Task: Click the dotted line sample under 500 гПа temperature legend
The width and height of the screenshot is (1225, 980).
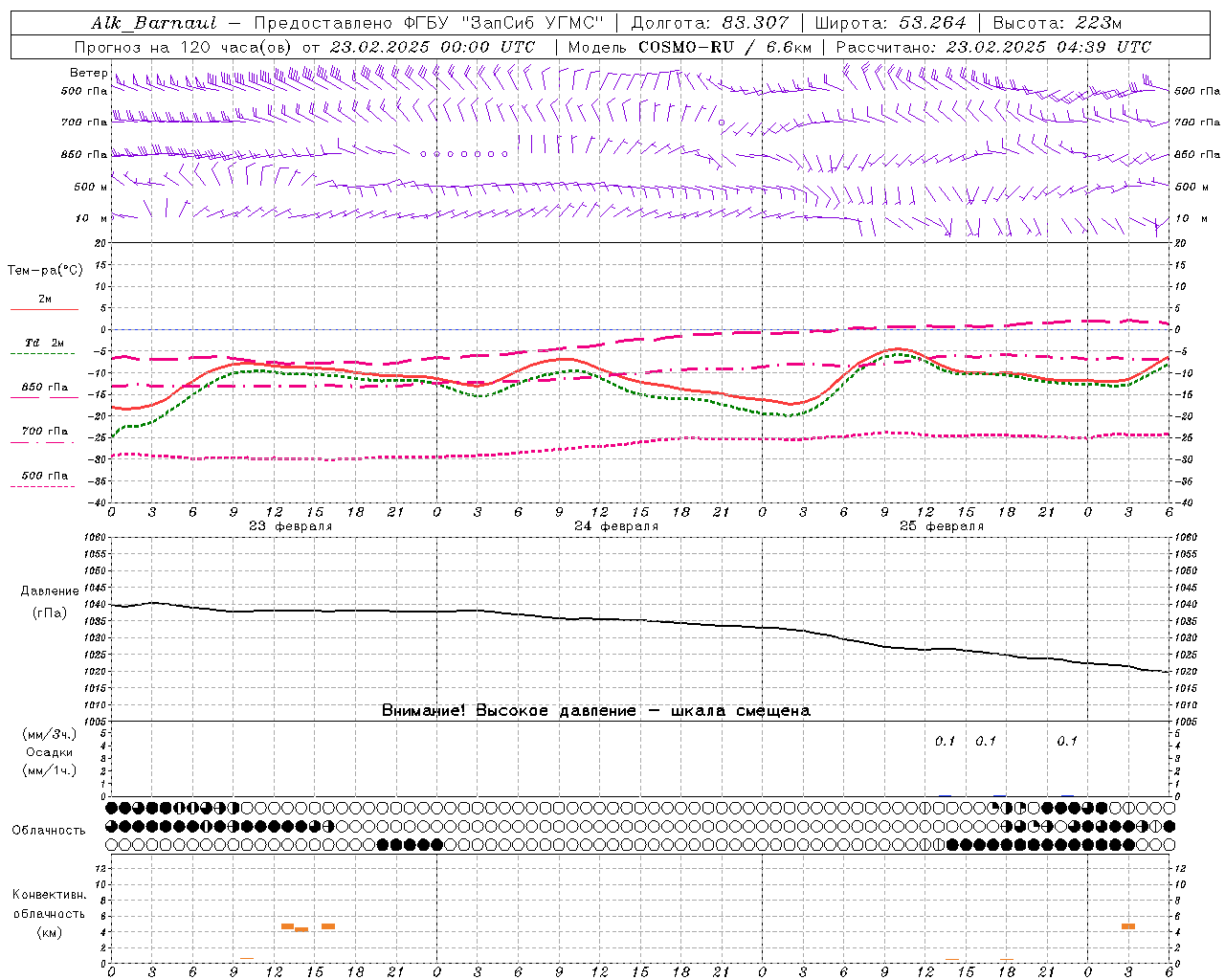Action: pyautogui.click(x=42, y=487)
